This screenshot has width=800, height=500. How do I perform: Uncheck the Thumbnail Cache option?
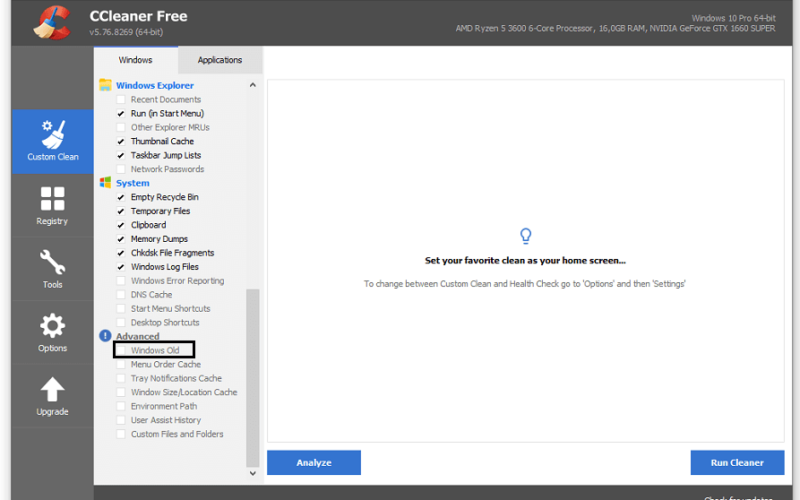click(x=121, y=141)
